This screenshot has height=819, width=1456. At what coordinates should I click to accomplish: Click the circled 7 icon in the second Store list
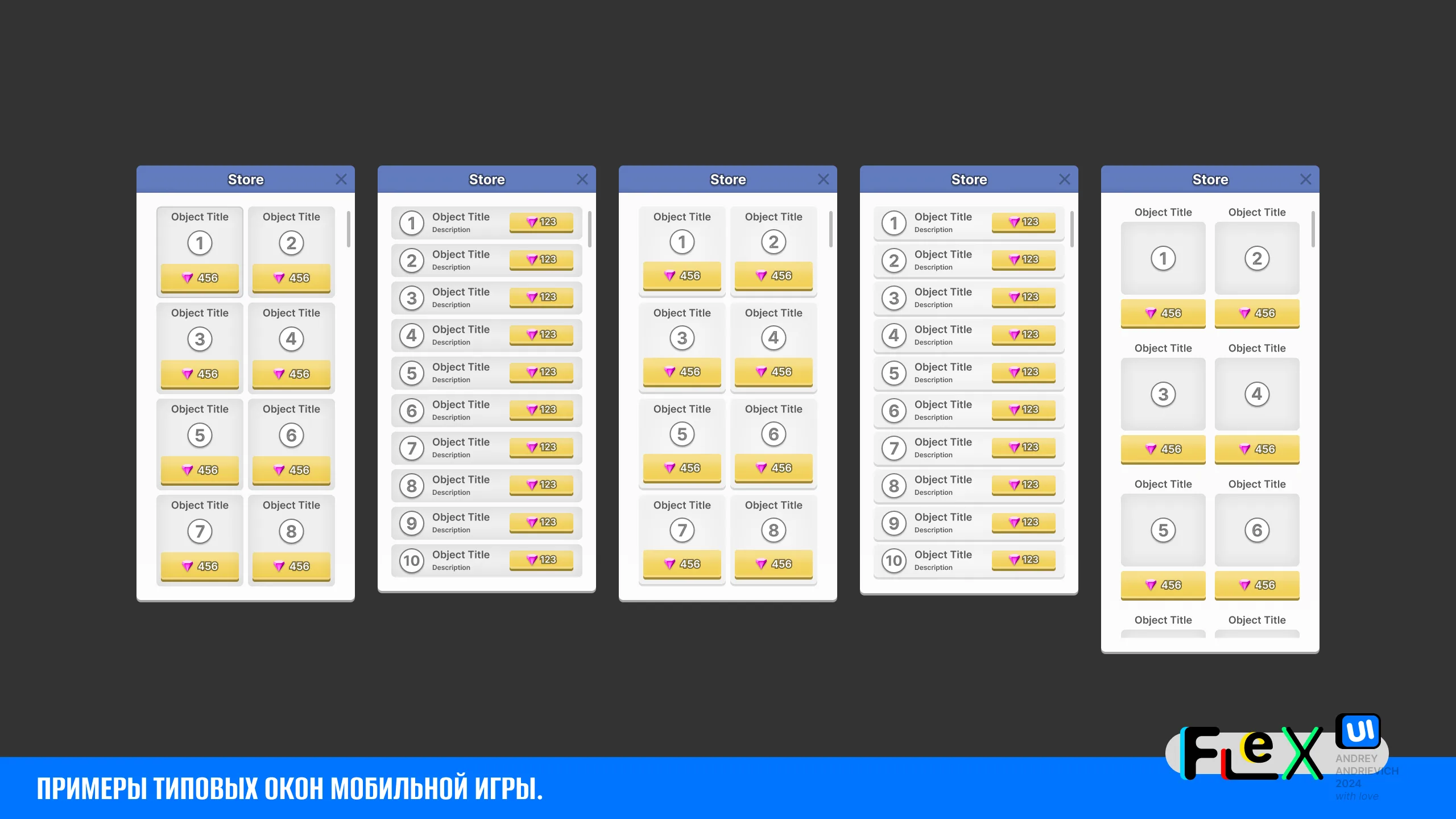point(411,448)
